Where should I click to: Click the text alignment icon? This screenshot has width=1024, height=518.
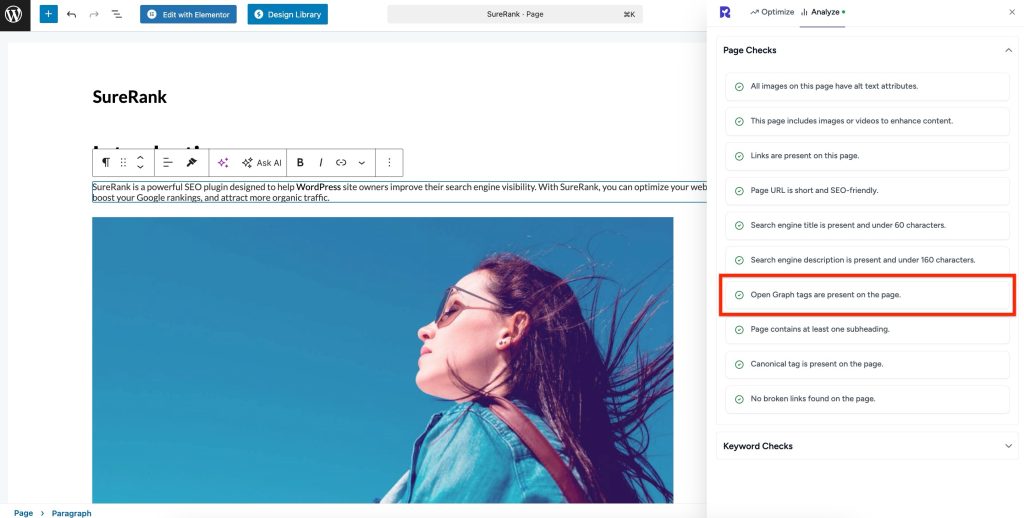[x=168, y=162]
